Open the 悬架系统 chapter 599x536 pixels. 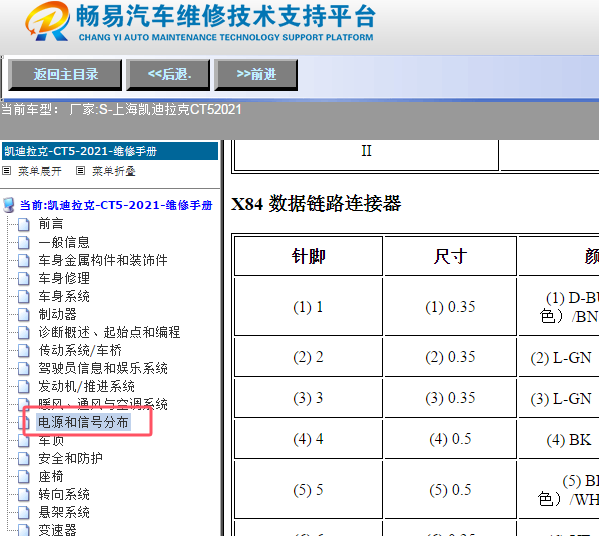click(x=64, y=512)
